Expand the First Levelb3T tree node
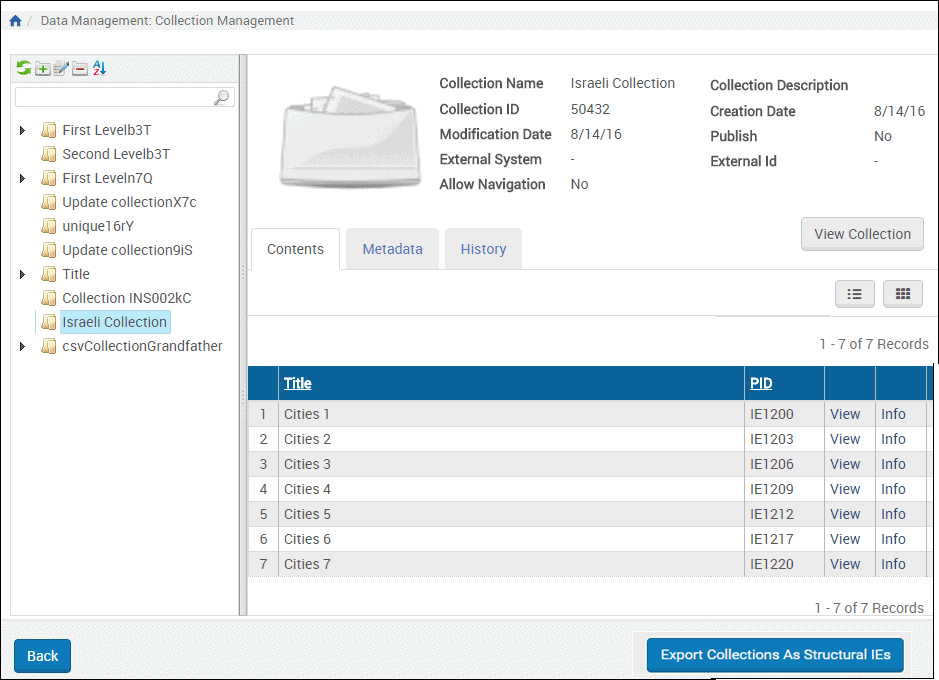939x680 pixels. (22, 130)
